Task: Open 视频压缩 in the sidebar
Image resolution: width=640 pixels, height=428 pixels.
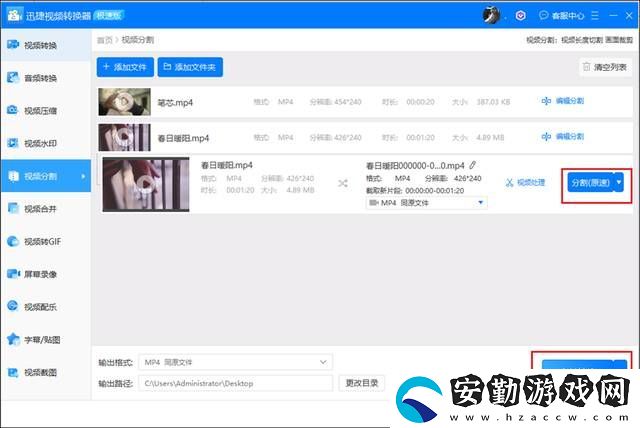Action: pos(46,110)
